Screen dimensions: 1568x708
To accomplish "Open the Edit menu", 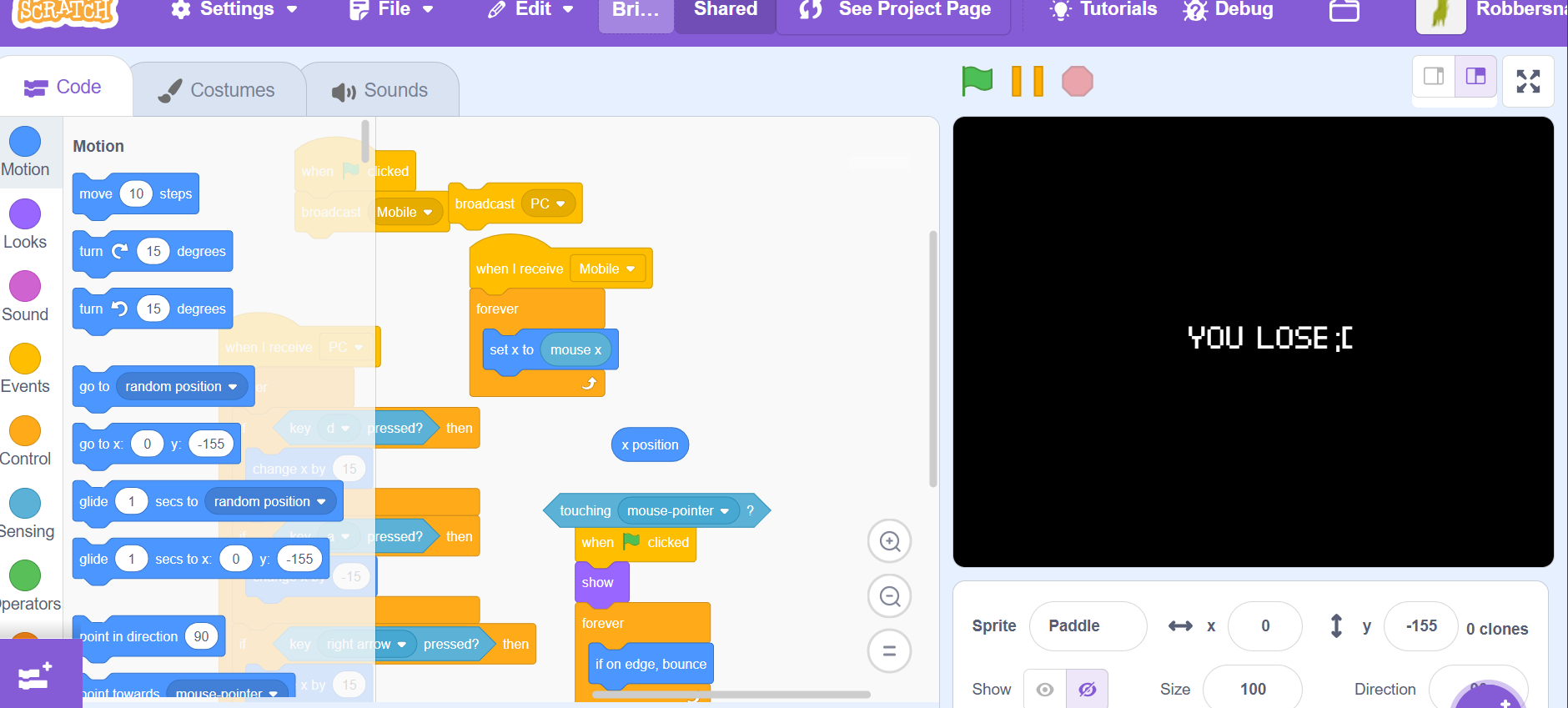I will coord(530,10).
